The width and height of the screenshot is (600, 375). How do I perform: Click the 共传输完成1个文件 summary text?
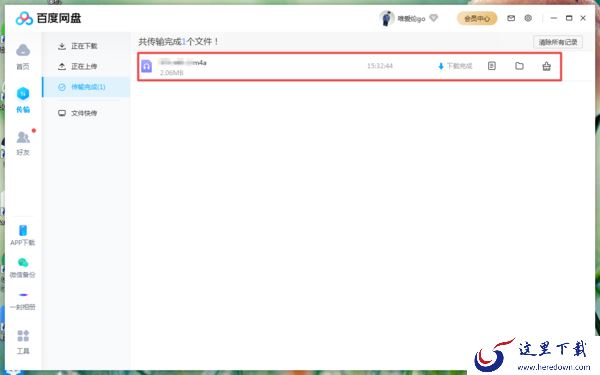pyautogui.click(x=178, y=41)
